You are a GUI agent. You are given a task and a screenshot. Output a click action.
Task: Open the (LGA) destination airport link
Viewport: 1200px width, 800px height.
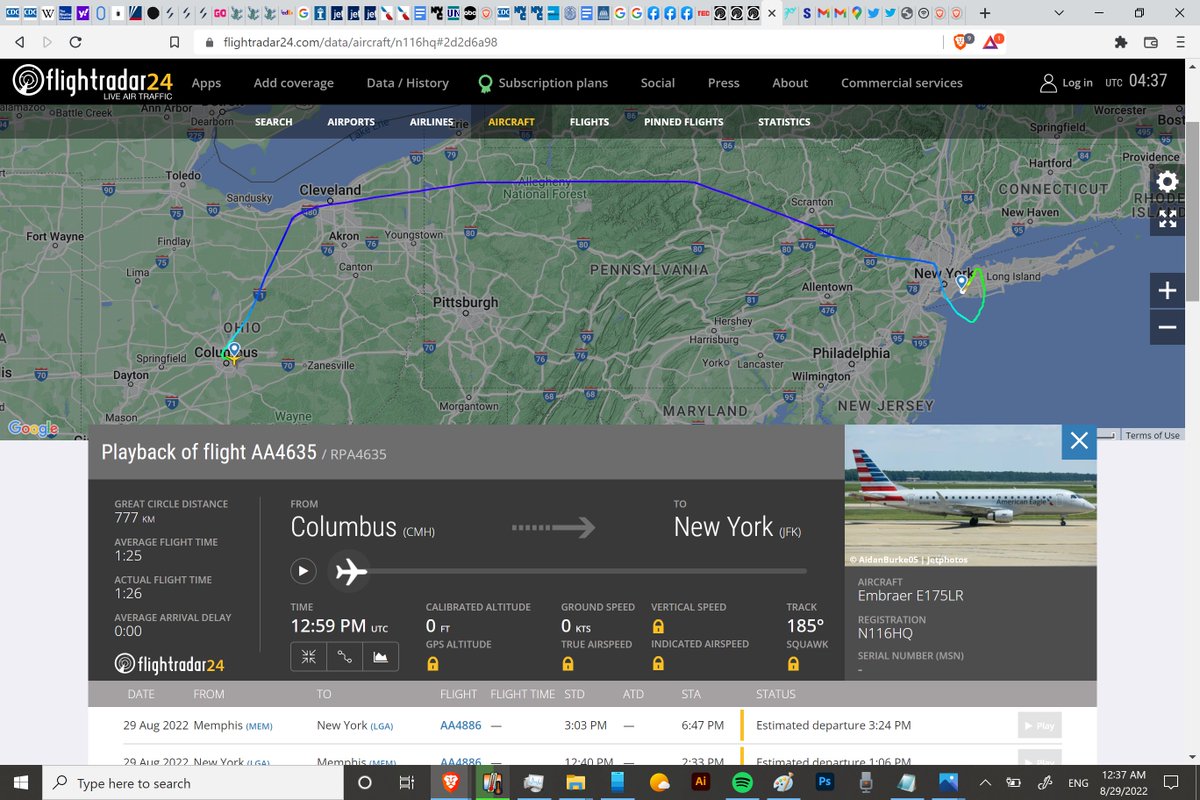pyautogui.click(x=382, y=726)
